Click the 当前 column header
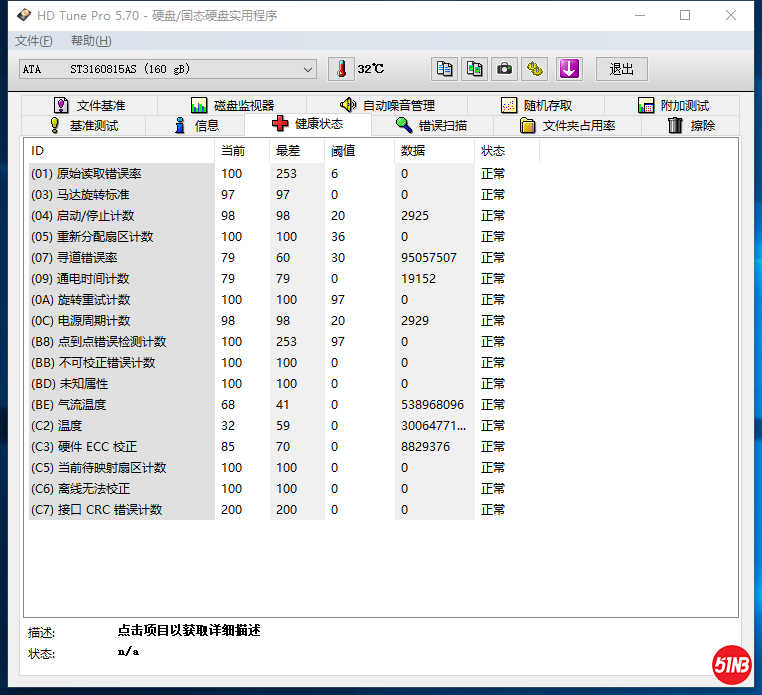This screenshot has width=762, height=695. pos(232,151)
